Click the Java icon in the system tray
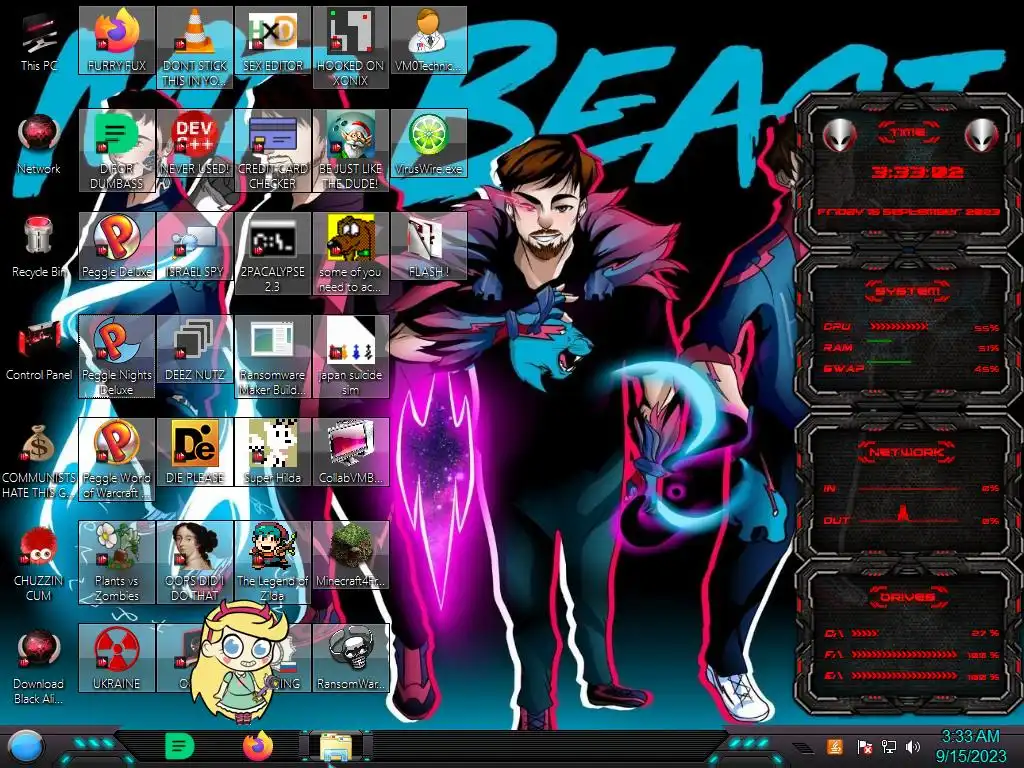1024x768 pixels. (x=835, y=746)
